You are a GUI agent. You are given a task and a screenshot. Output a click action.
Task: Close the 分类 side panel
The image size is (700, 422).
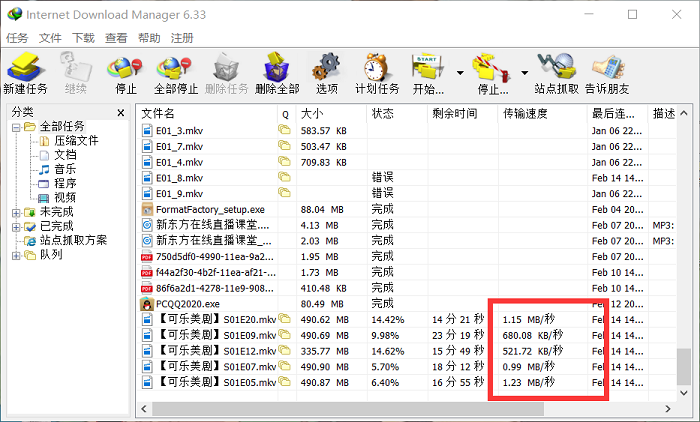click(121, 113)
